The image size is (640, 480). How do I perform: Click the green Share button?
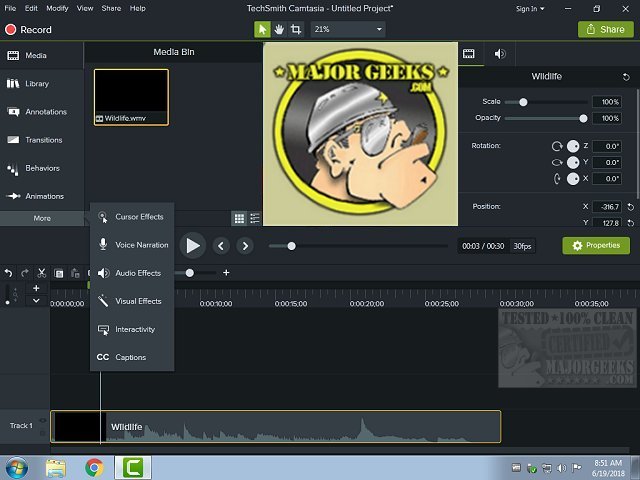coord(605,30)
